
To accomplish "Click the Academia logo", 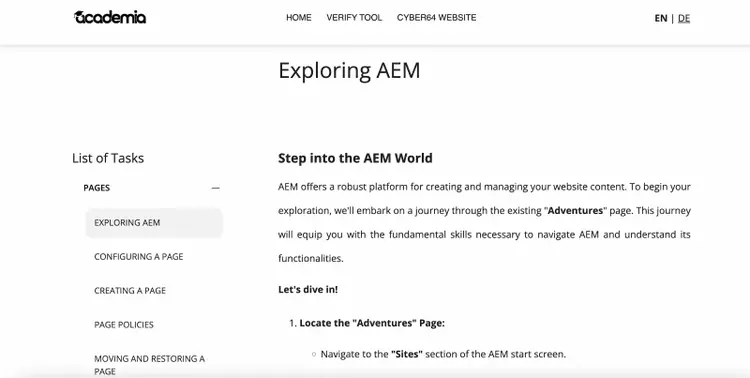I will 110,17.
